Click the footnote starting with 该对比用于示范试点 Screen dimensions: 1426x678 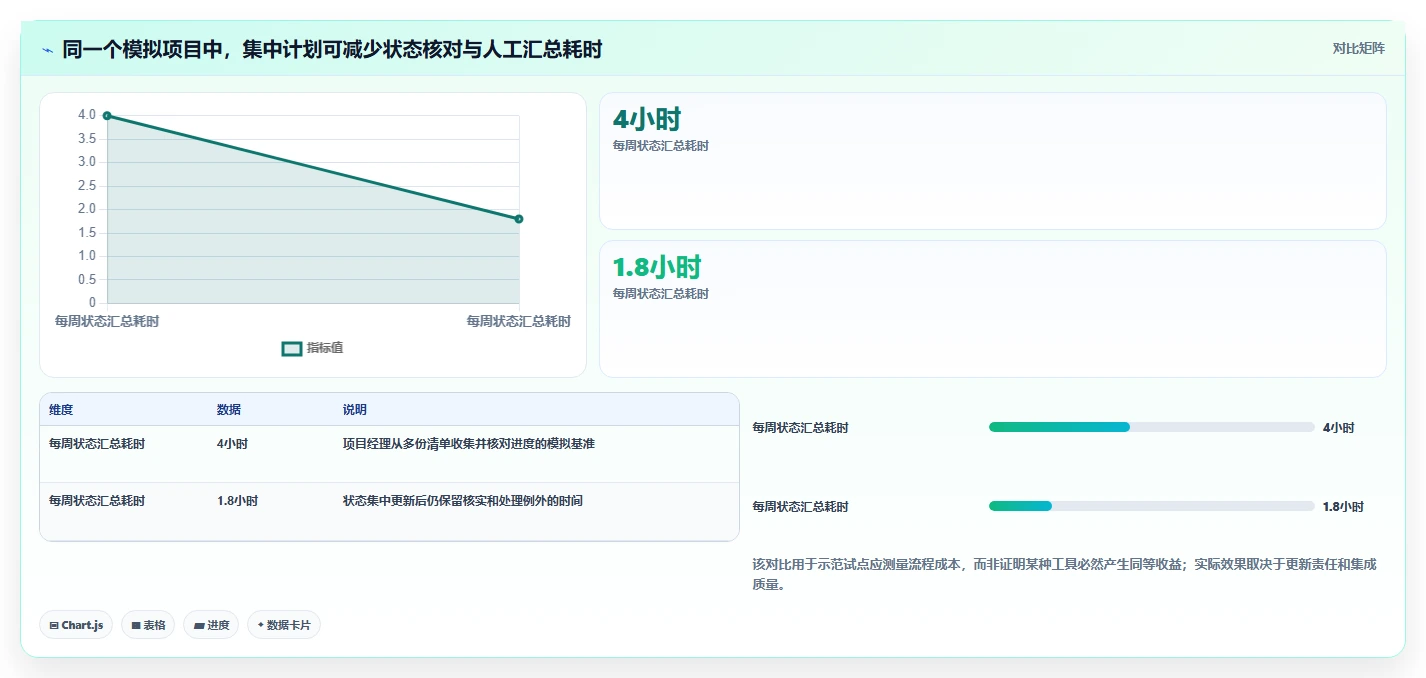(x=1065, y=575)
